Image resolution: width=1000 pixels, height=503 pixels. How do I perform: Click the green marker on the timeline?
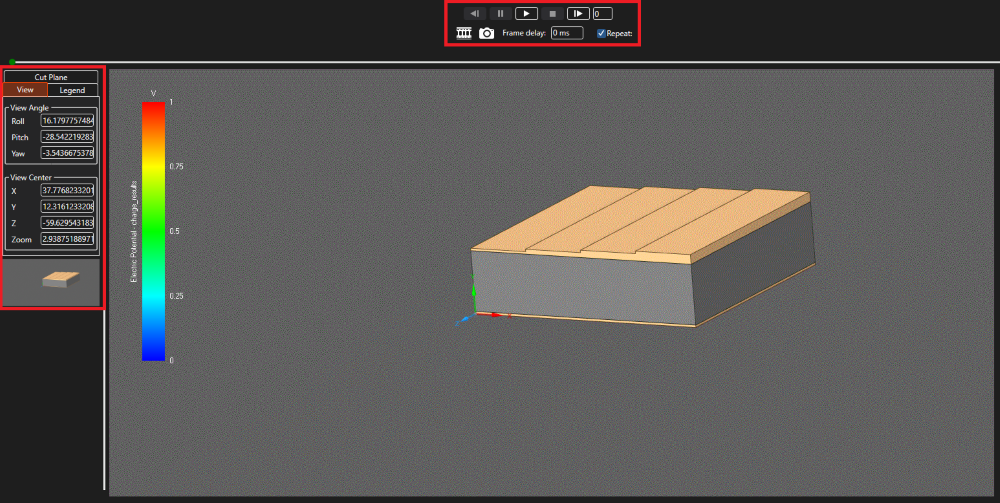pyautogui.click(x=12, y=62)
